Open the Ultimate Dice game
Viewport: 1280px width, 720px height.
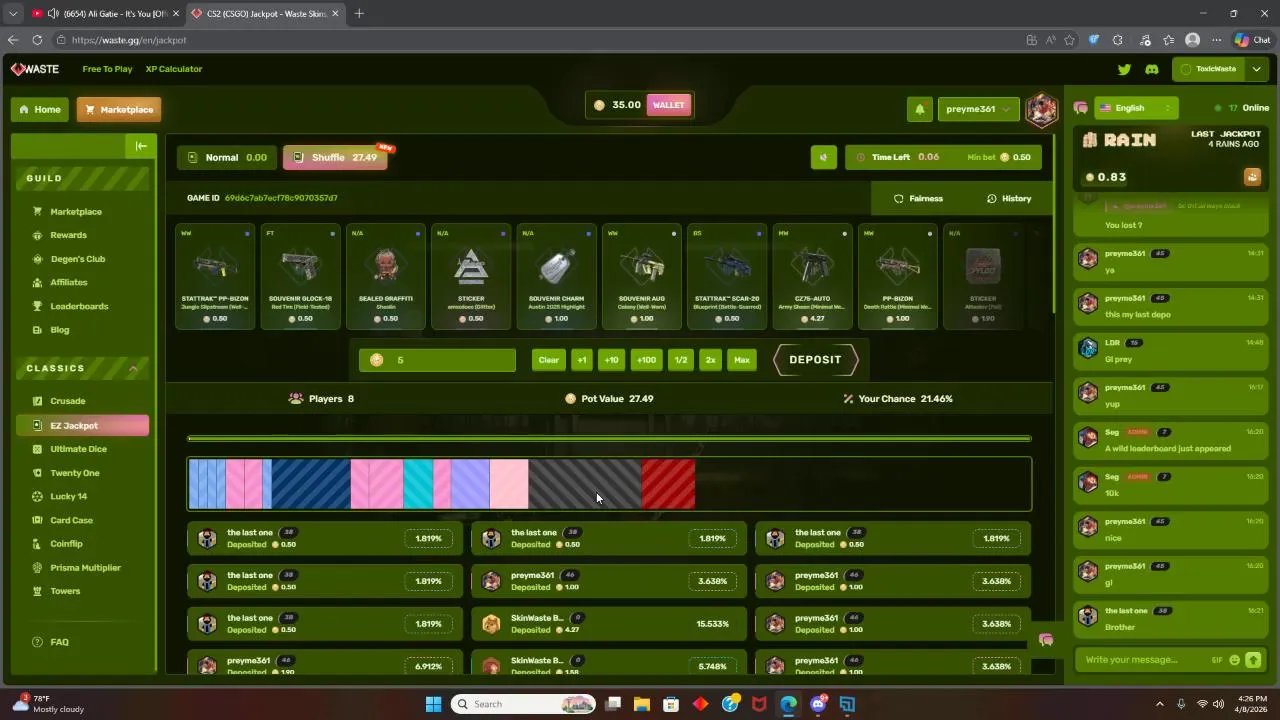coord(78,449)
